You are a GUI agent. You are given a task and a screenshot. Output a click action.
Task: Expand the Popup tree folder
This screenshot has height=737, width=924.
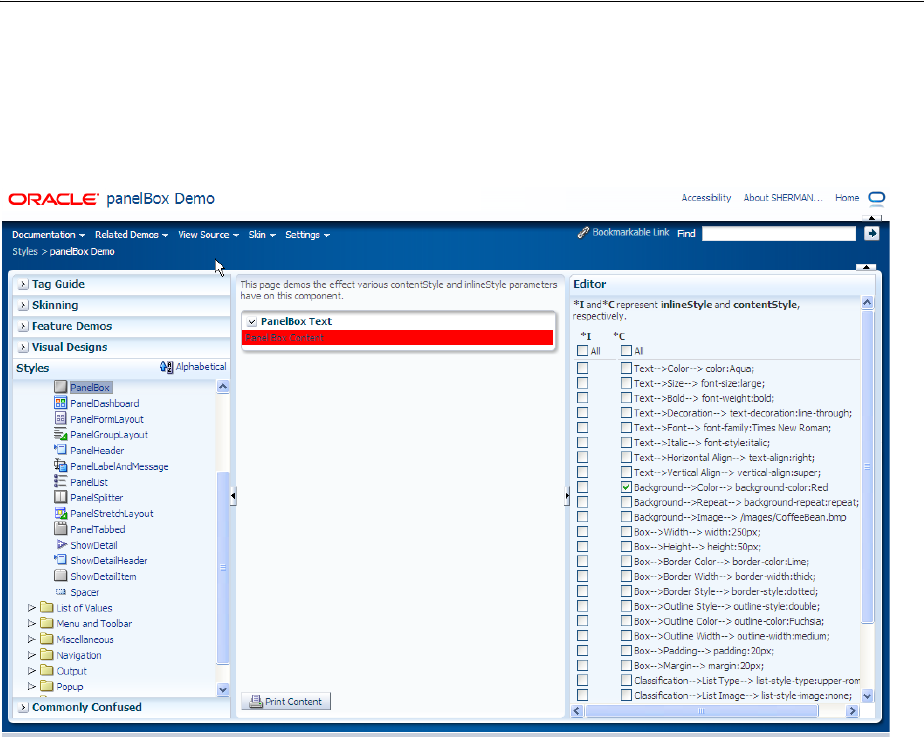[32, 686]
